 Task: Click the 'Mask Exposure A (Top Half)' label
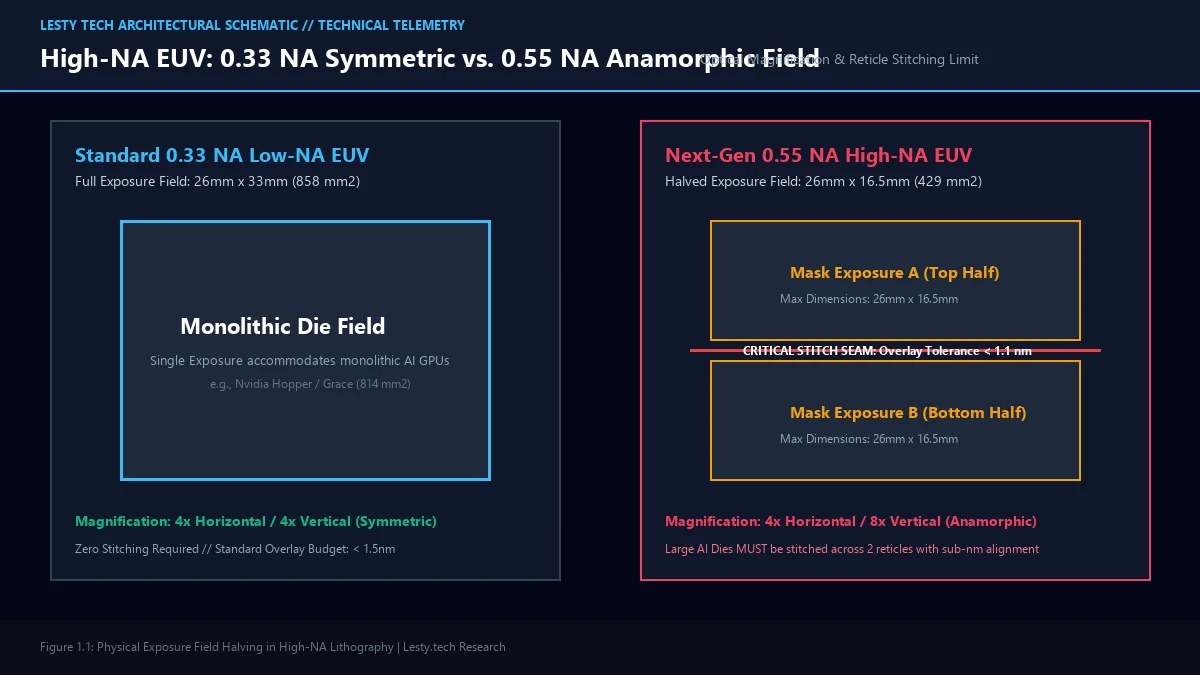[x=895, y=273]
